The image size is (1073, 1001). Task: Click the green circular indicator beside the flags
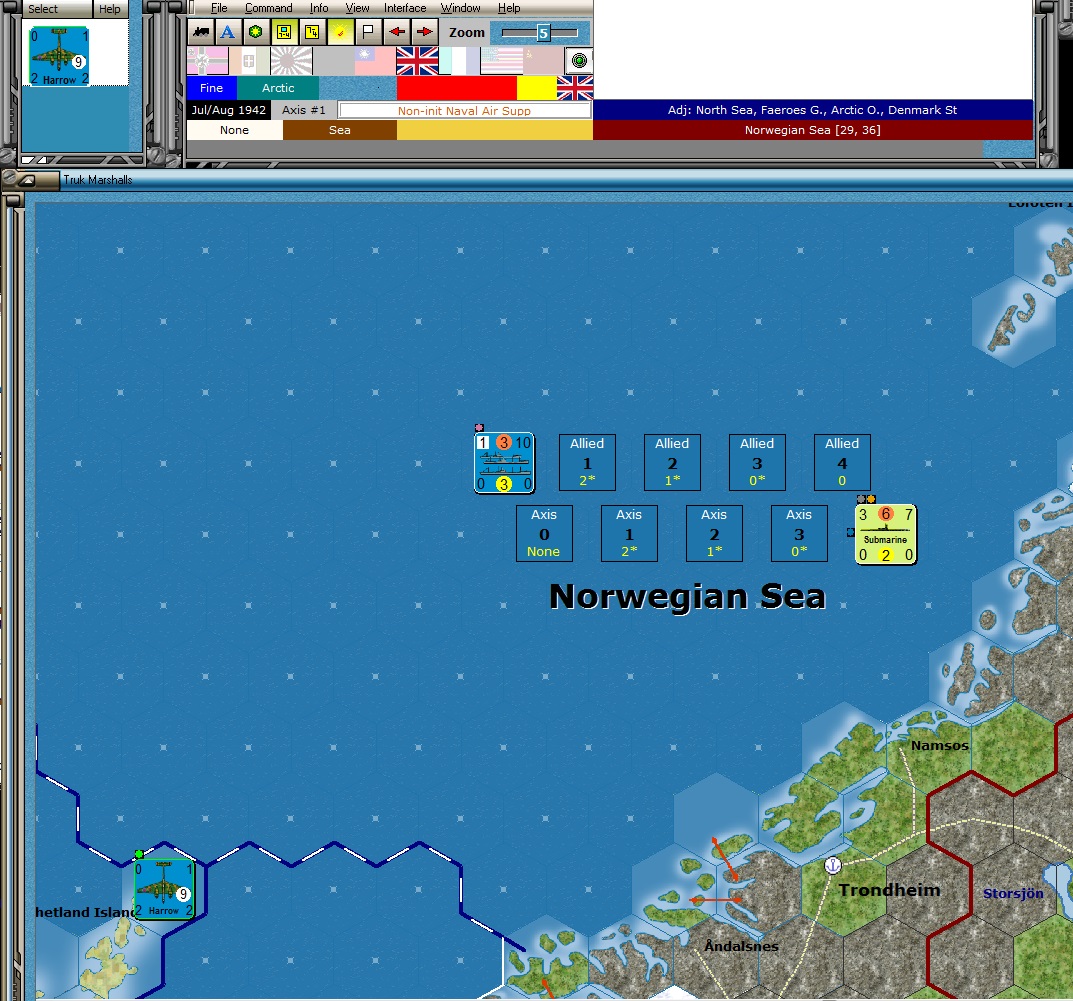pyautogui.click(x=579, y=61)
